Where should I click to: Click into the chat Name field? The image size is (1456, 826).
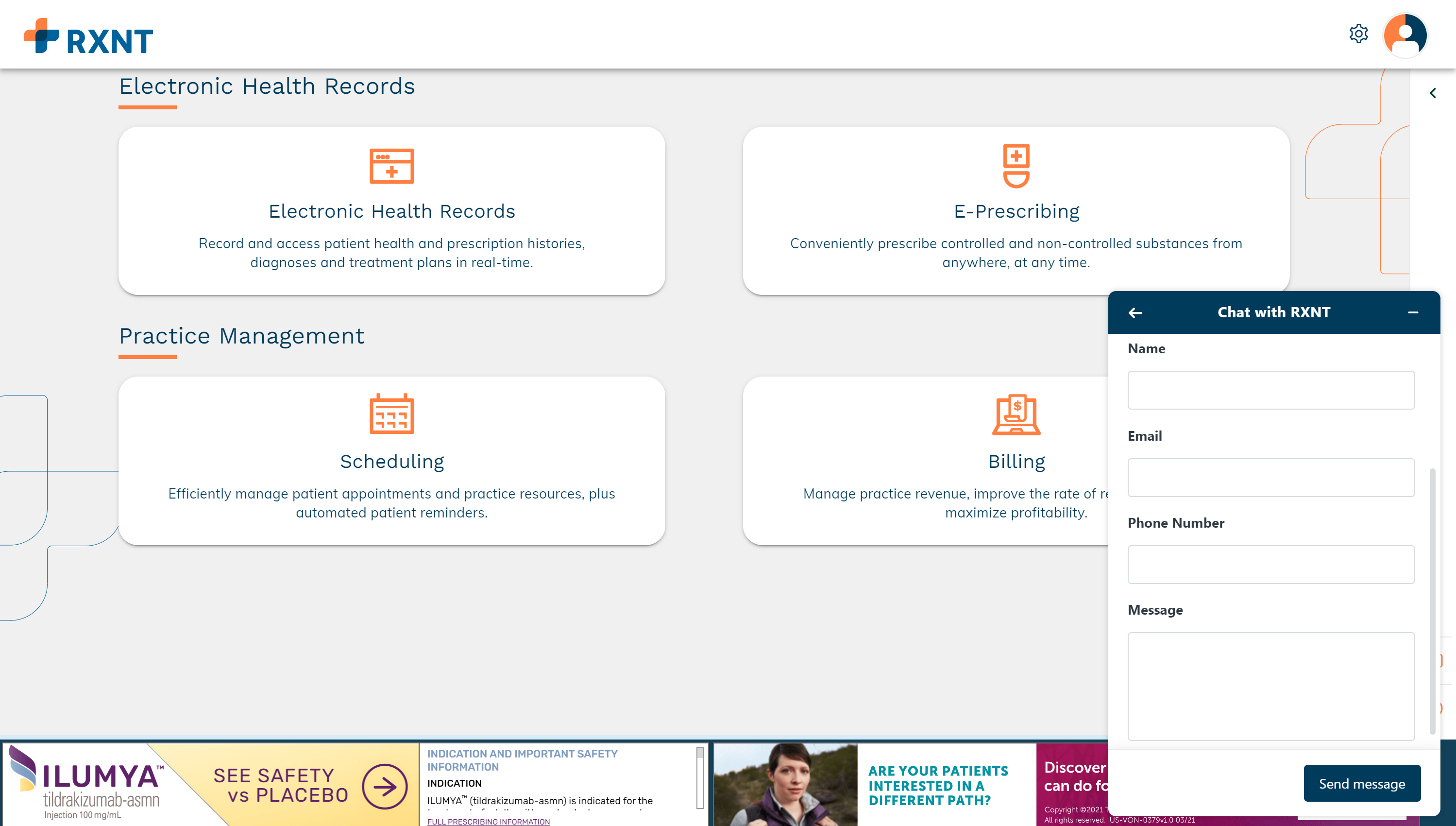tap(1270, 390)
